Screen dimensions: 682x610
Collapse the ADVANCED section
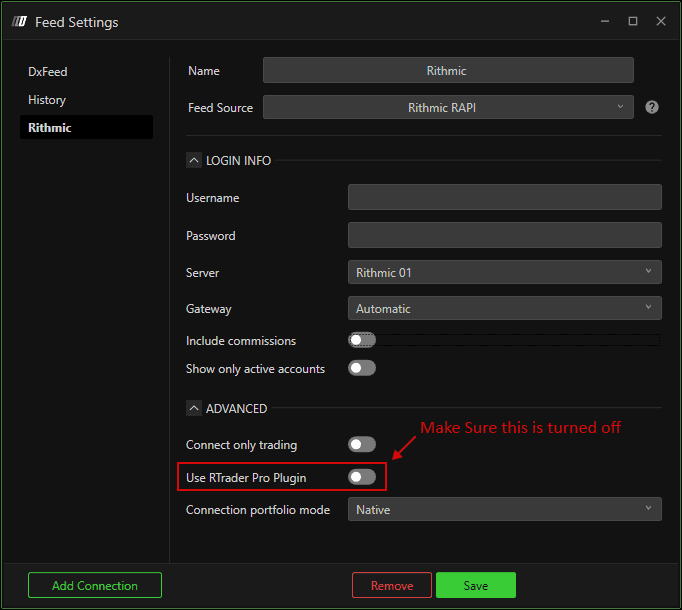tap(194, 408)
